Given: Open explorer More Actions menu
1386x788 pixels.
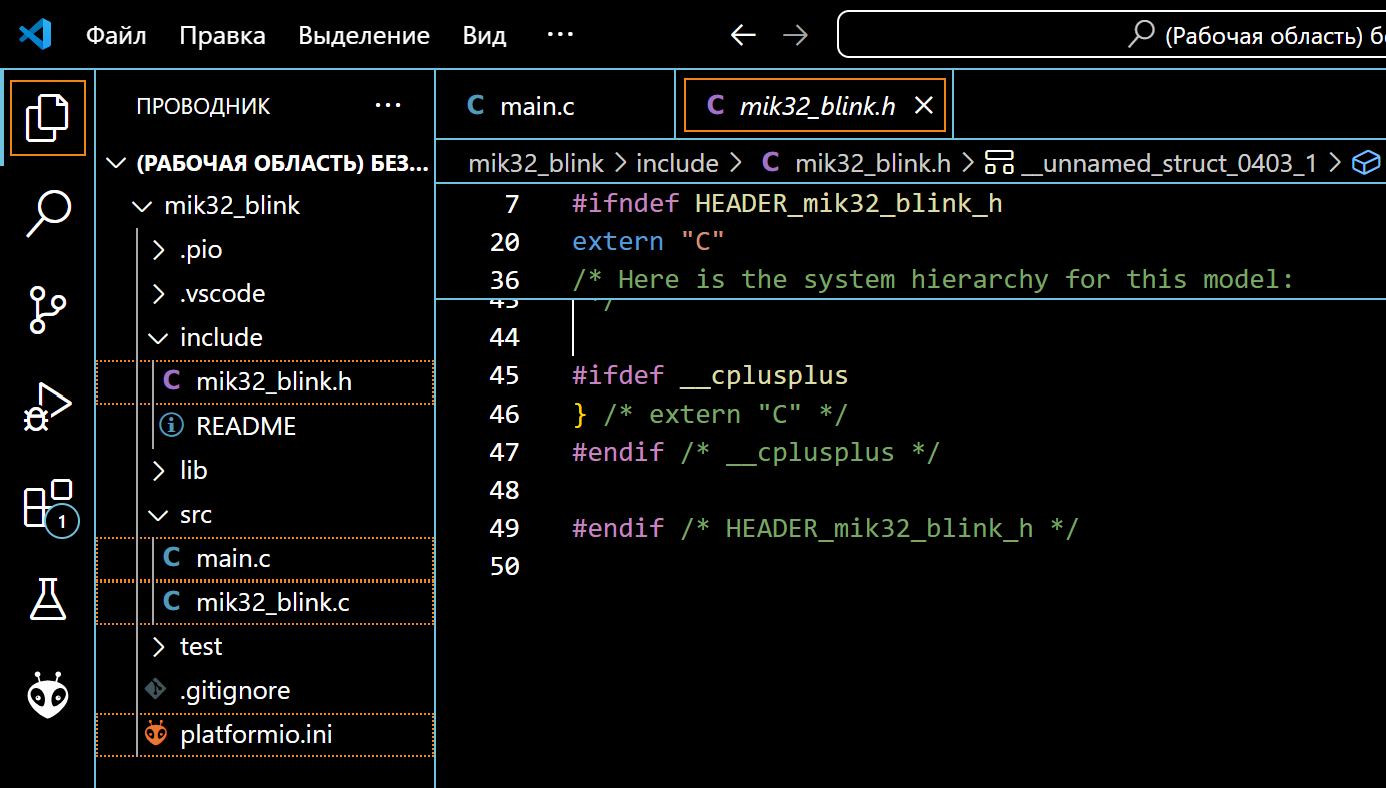Looking at the screenshot, I should tap(388, 105).
